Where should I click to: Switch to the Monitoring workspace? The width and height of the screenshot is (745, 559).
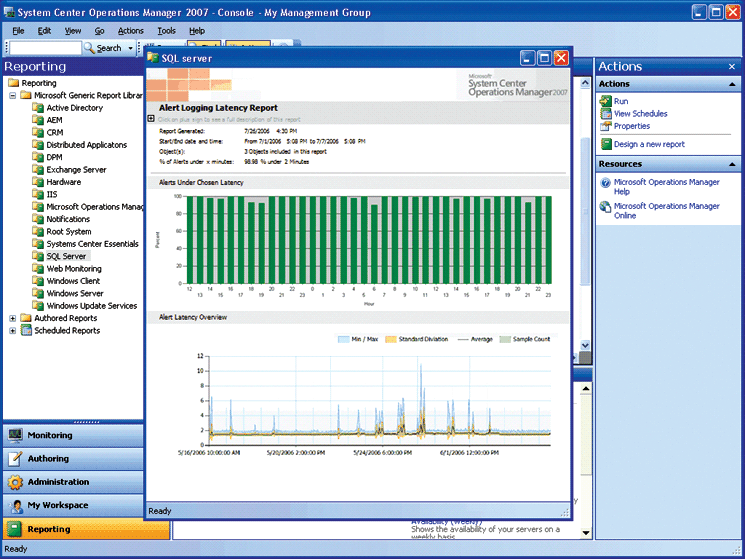pos(73,436)
